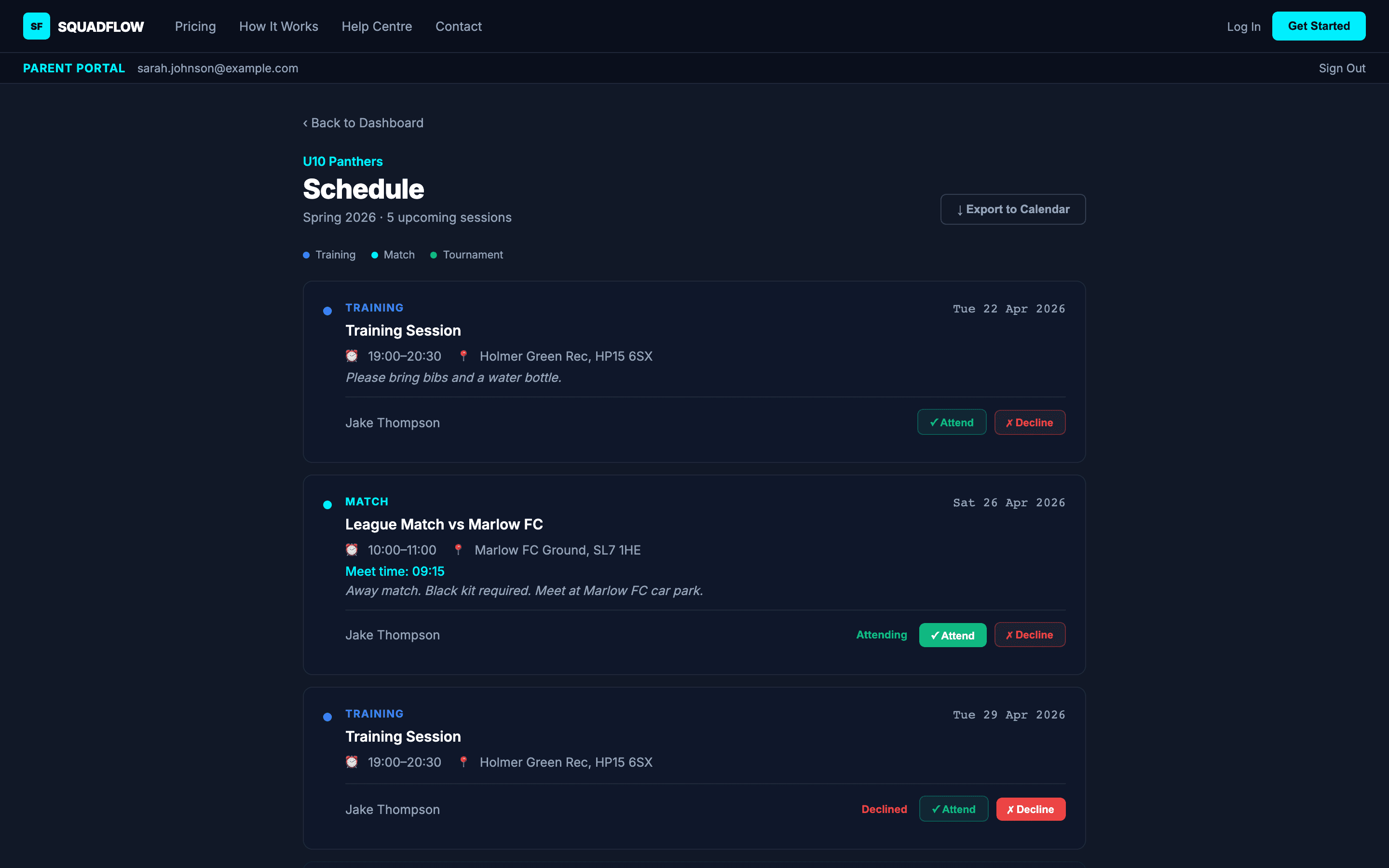Click the blue dot on the 22 Apr training card
The width and height of the screenshot is (1389, 868).
(x=328, y=311)
